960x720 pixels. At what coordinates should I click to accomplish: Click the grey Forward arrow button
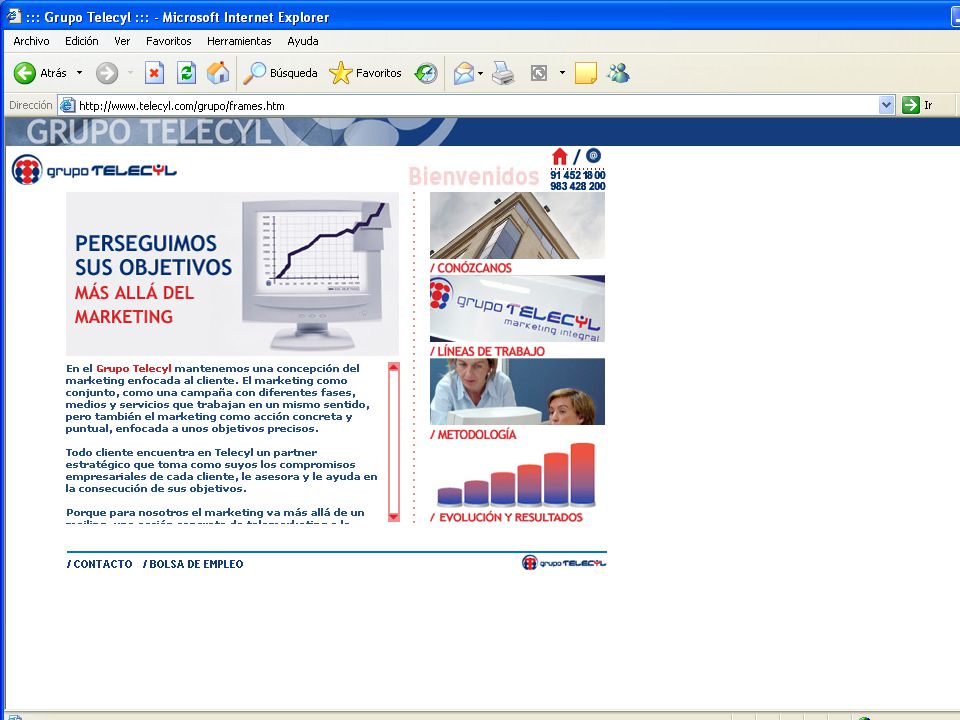[x=107, y=73]
